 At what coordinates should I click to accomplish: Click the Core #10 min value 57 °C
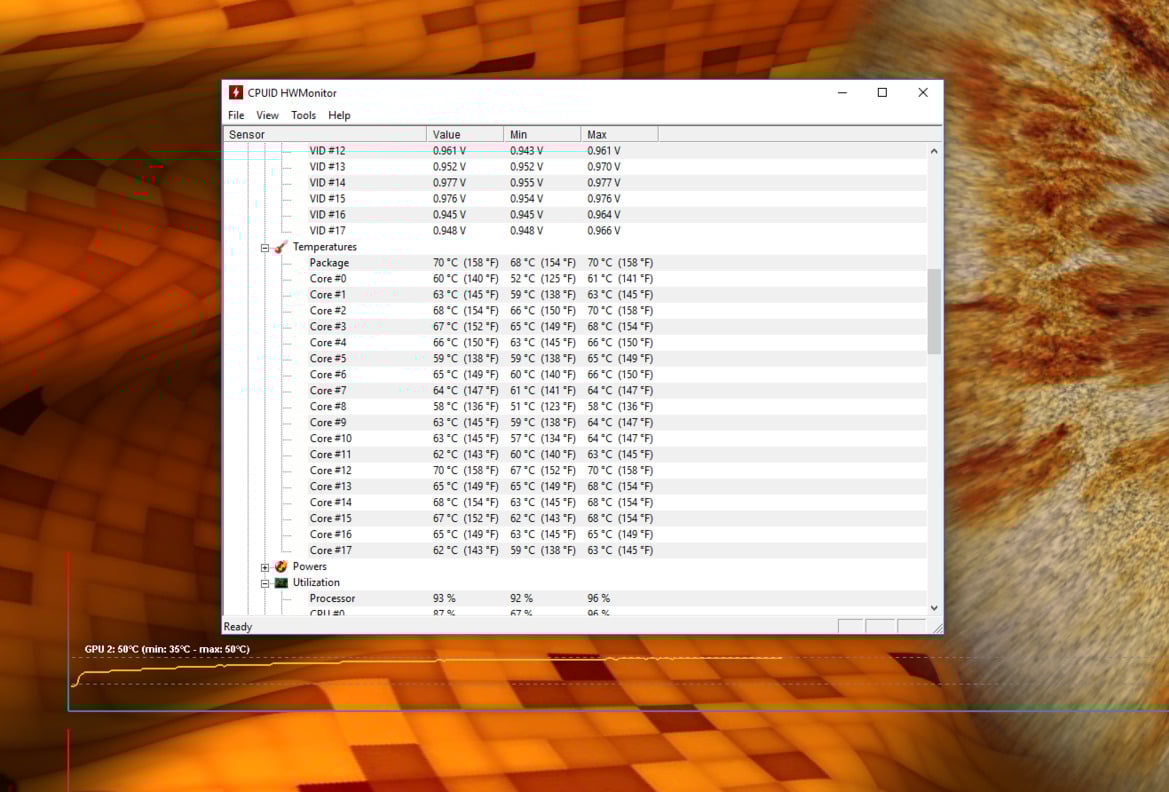543,439
